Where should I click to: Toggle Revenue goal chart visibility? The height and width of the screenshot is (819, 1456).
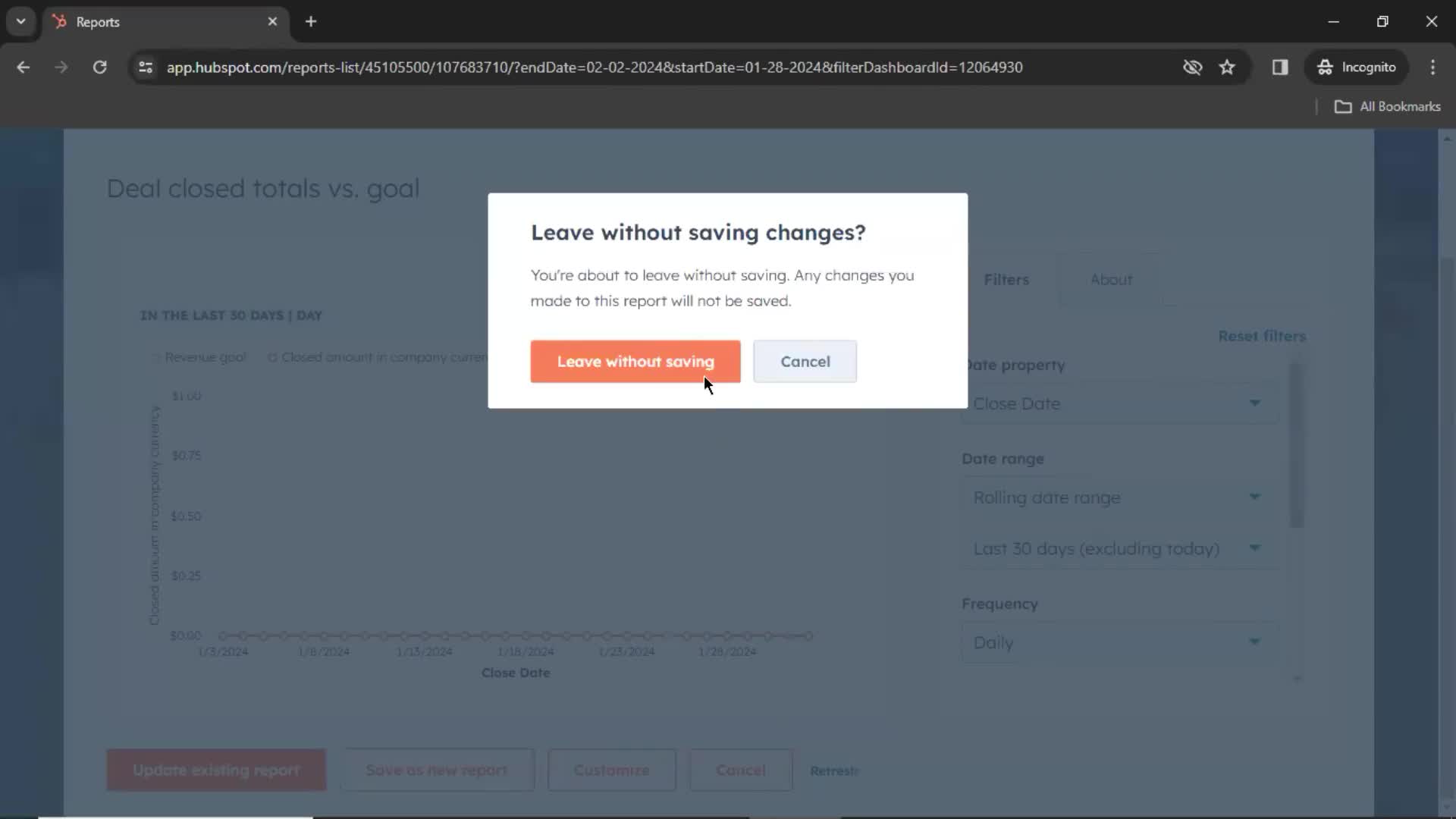click(x=199, y=357)
